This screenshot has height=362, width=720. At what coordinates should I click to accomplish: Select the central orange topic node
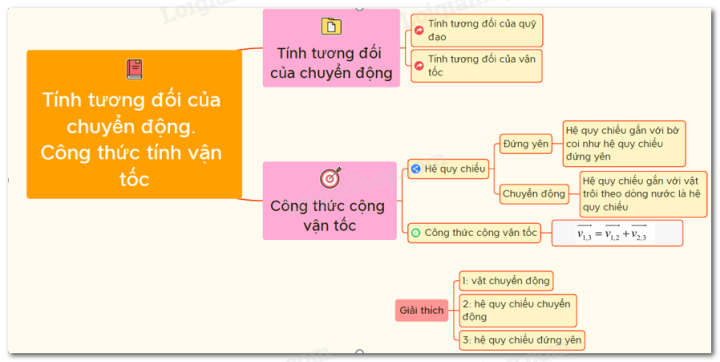point(134,124)
